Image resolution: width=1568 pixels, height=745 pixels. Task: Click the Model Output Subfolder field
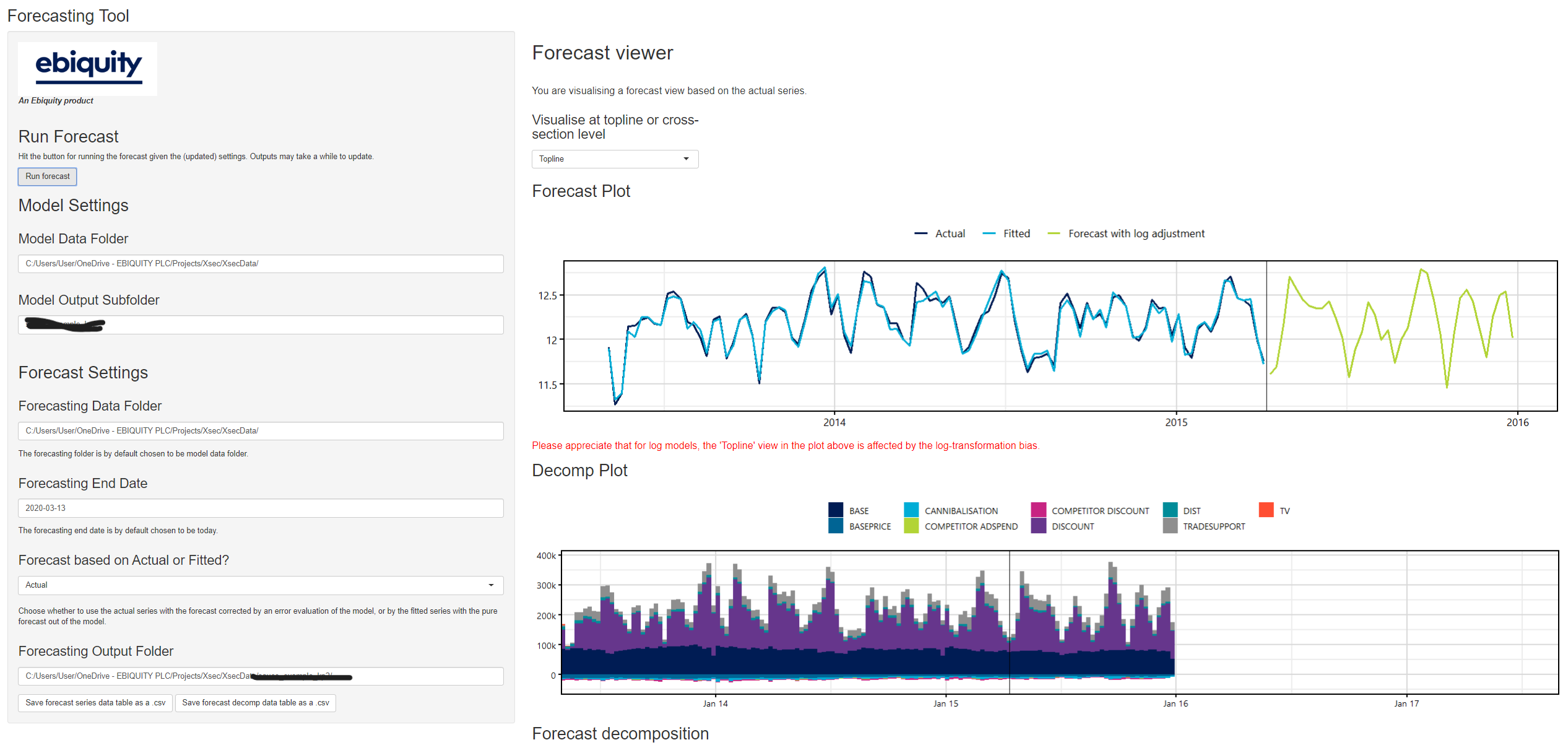pos(260,325)
